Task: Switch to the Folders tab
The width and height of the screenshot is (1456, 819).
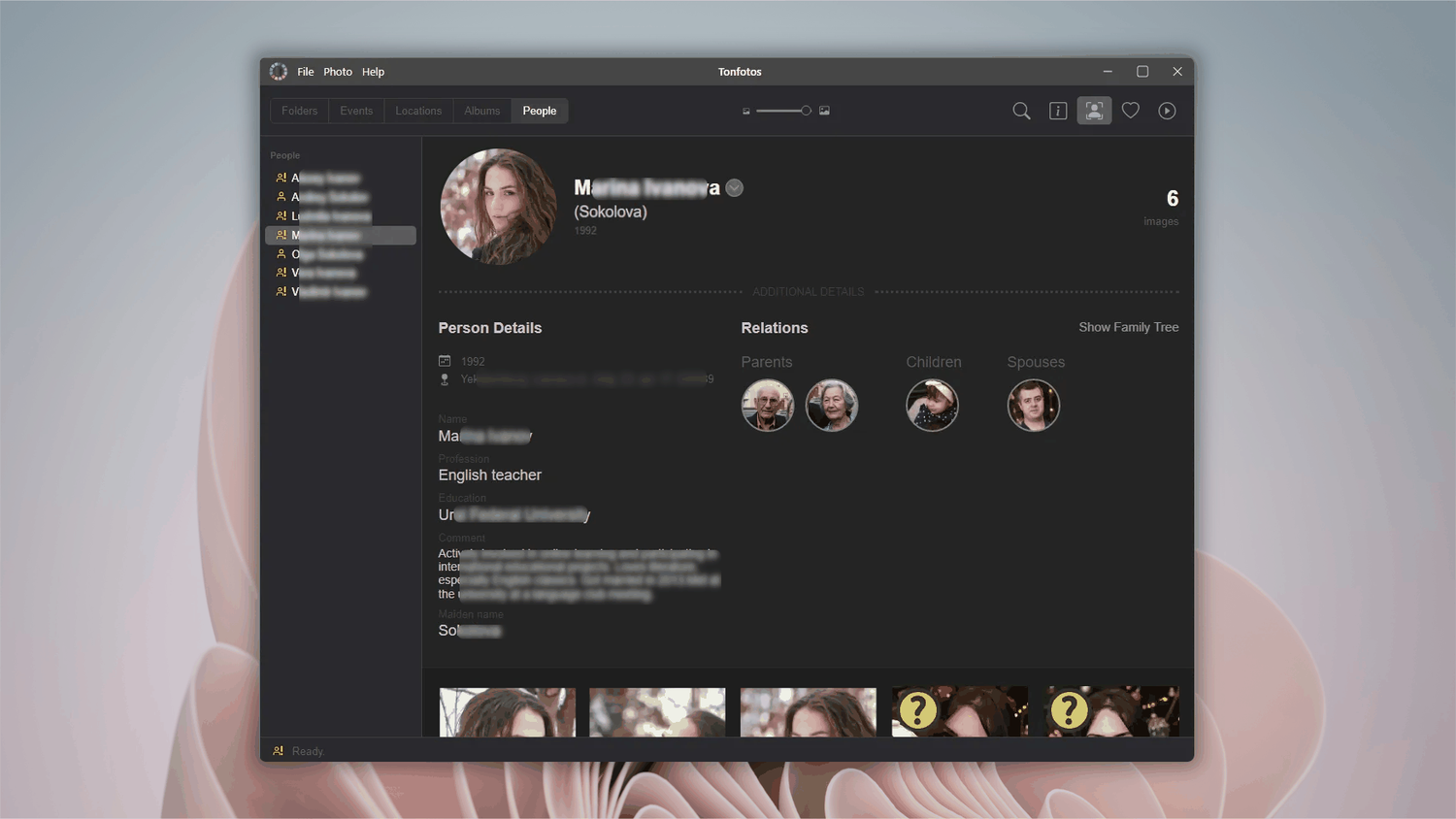Action: 299,111
